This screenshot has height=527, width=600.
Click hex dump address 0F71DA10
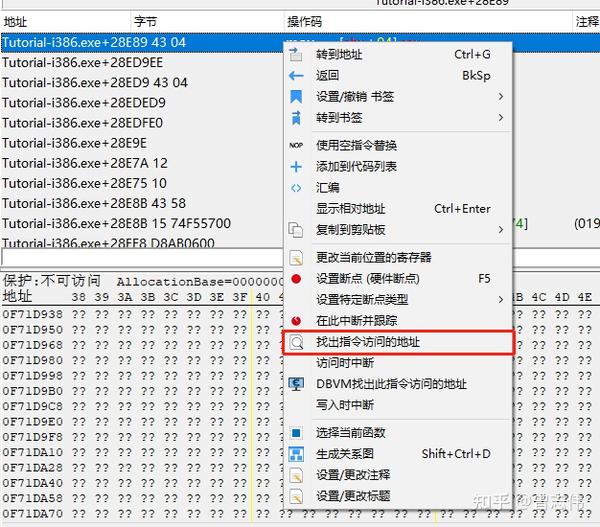tap(33, 452)
